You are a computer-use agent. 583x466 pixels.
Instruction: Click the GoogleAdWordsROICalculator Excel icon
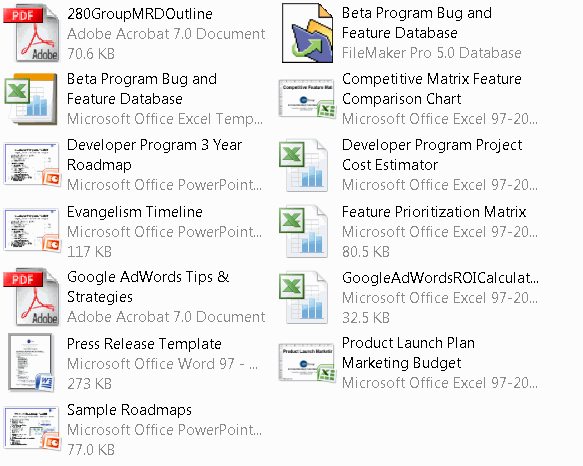pyautogui.click(x=304, y=297)
